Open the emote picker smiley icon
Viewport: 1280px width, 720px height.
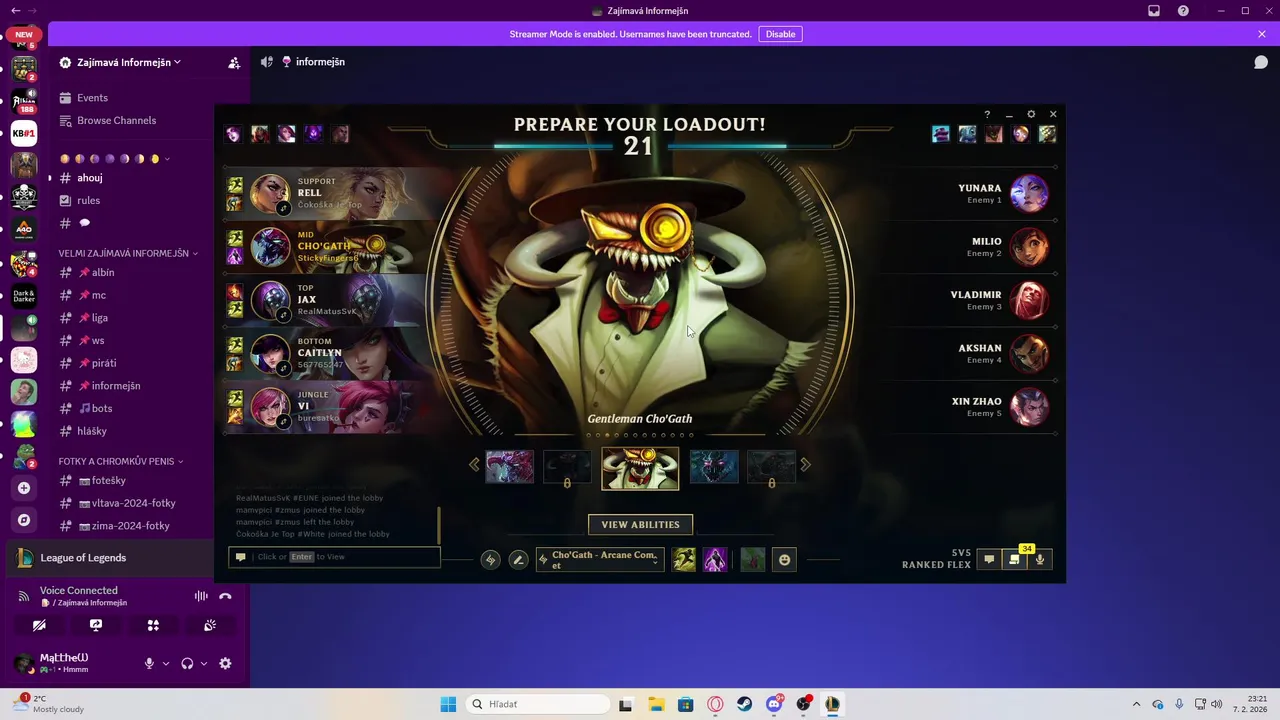point(785,560)
